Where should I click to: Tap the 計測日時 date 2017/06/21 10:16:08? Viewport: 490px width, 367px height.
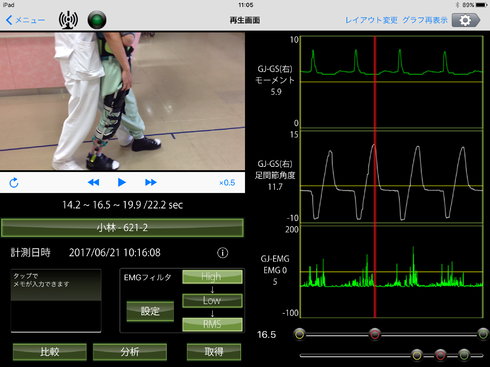pyautogui.click(x=115, y=253)
